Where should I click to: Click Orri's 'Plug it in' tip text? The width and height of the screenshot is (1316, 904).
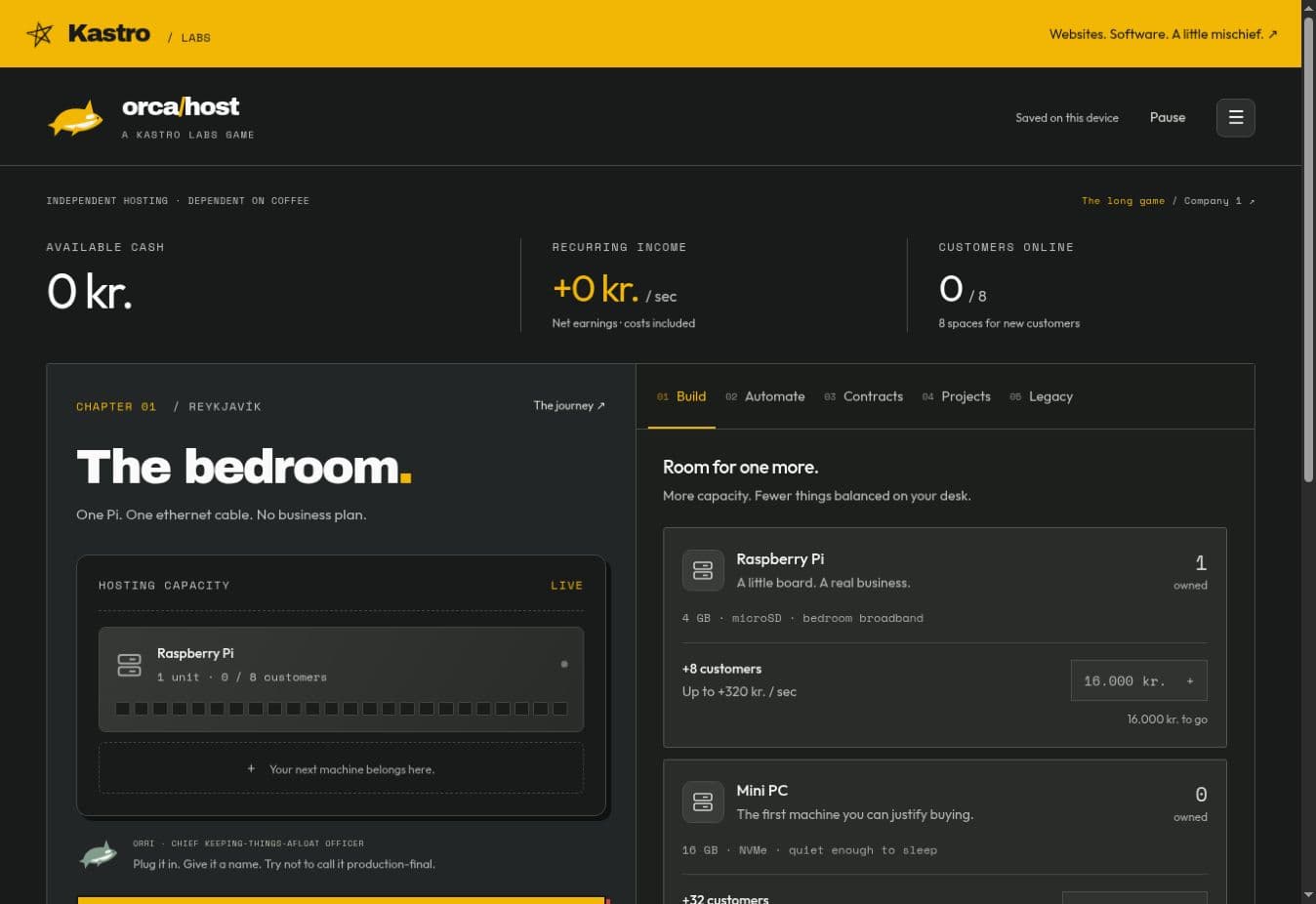click(284, 864)
